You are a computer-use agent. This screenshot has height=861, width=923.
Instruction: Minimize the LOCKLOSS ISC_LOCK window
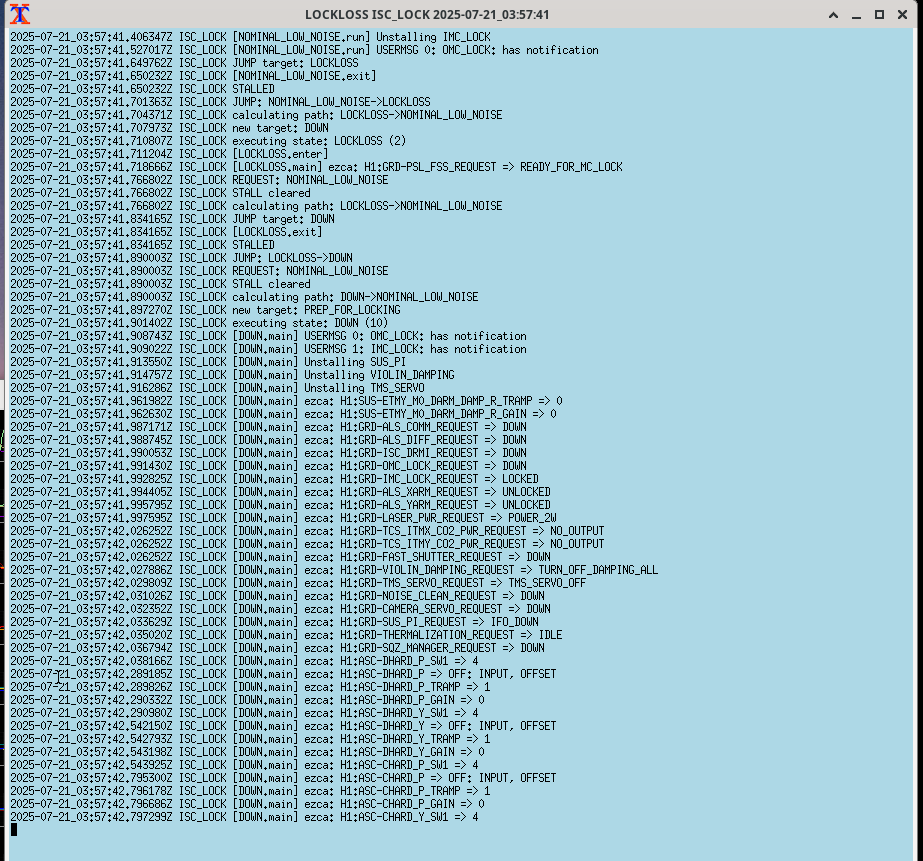tap(857, 15)
